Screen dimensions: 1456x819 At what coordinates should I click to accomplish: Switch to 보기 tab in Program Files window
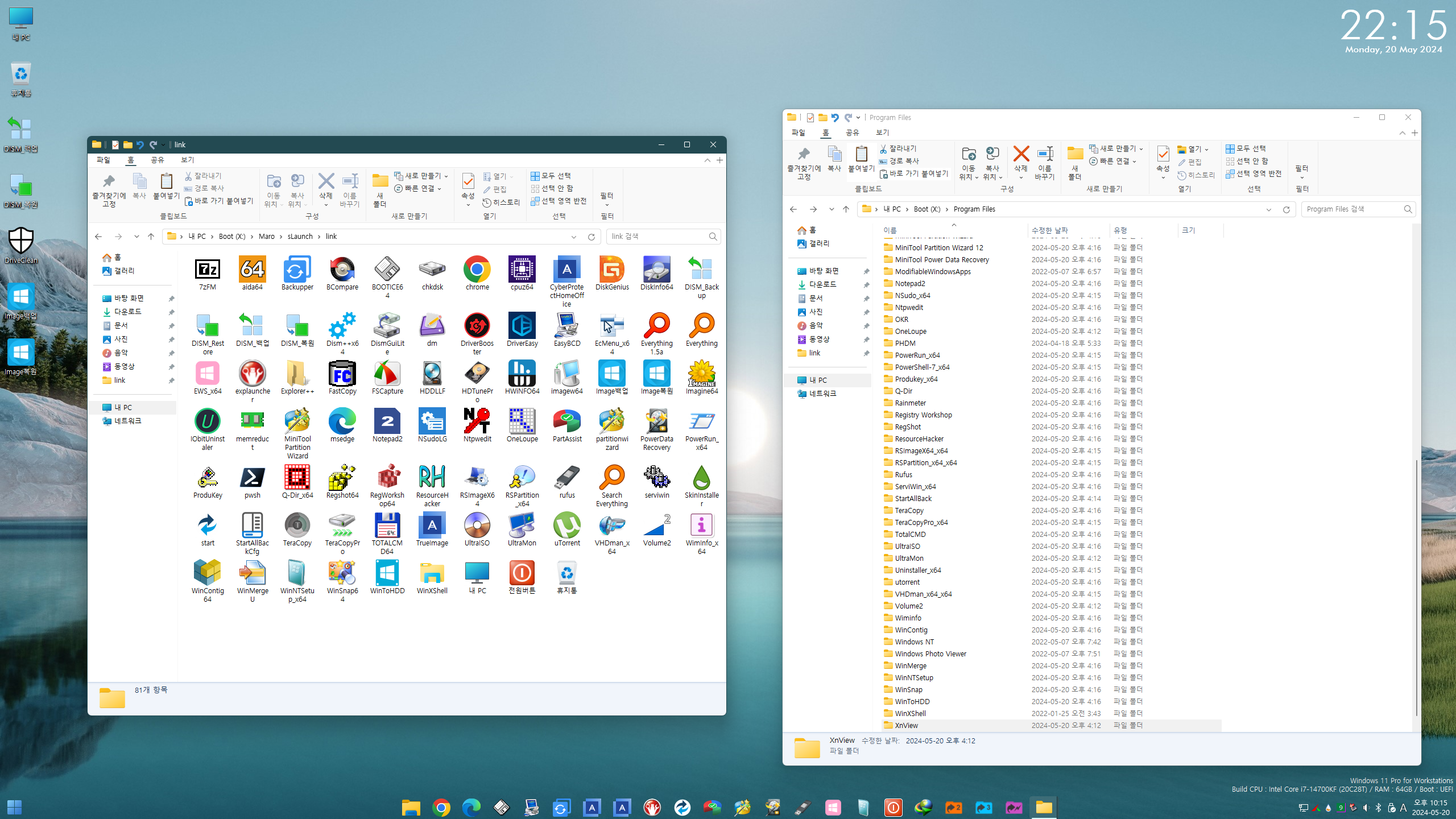pyautogui.click(x=883, y=133)
